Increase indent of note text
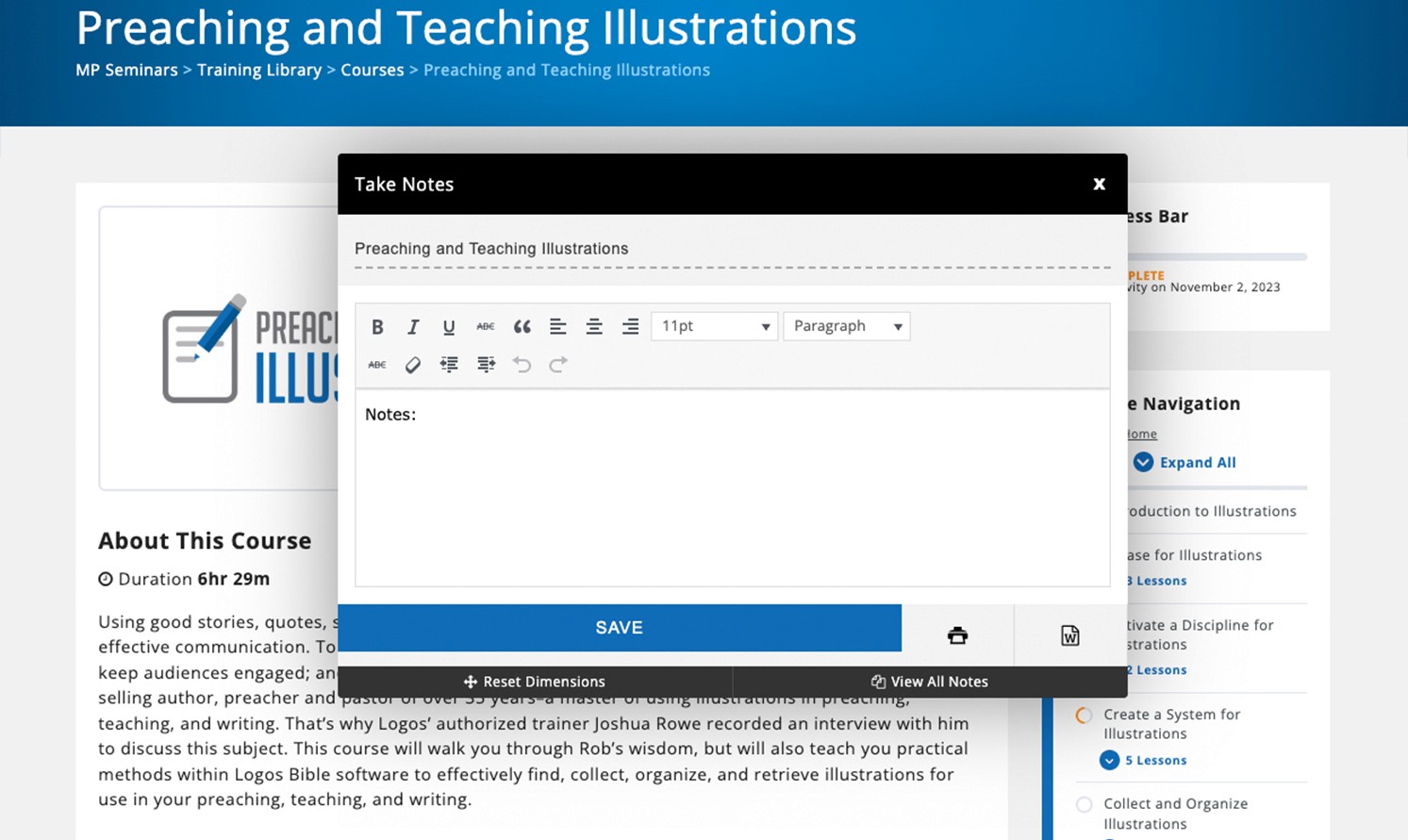 (486, 364)
